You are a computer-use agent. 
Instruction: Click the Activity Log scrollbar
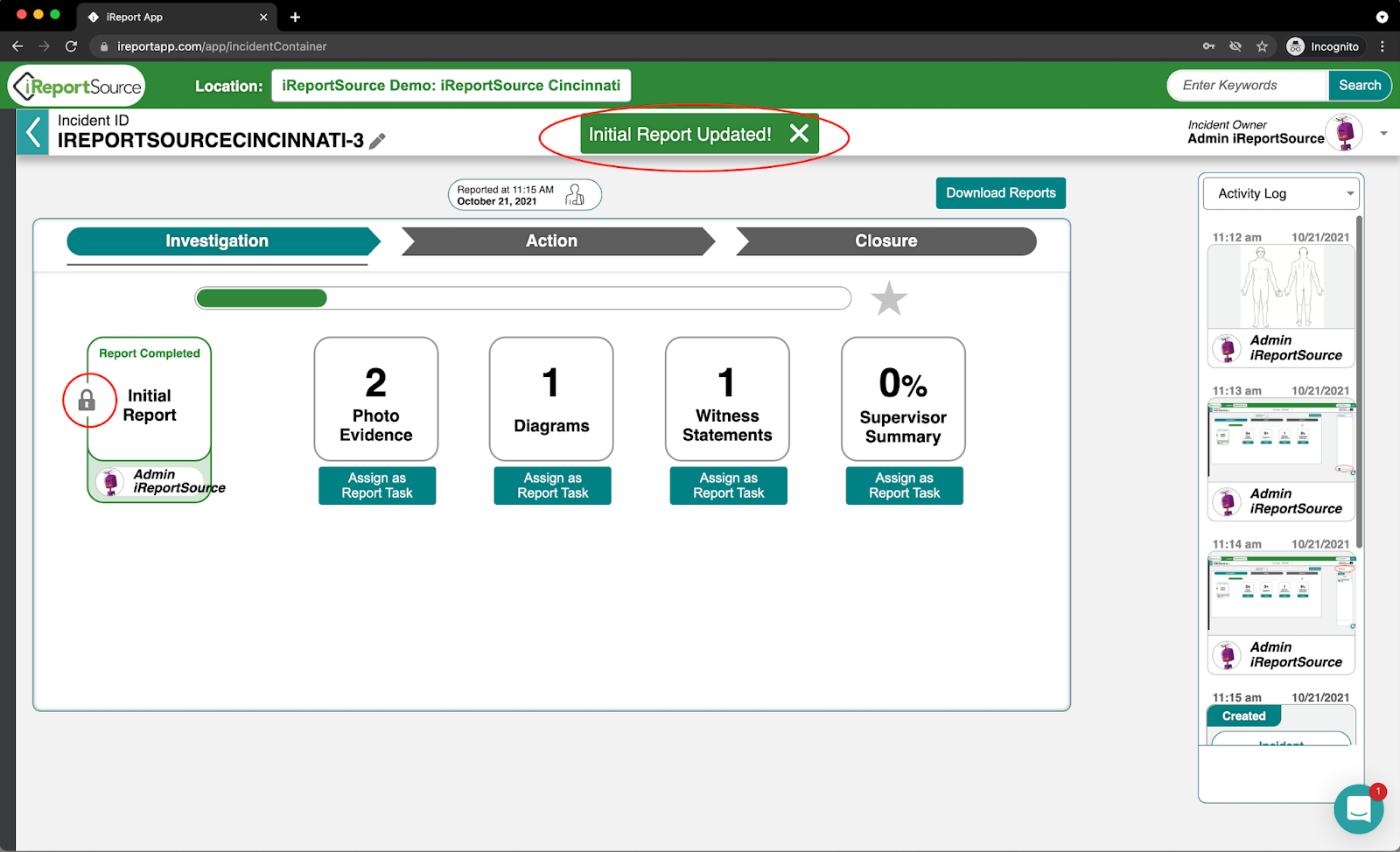point(1359,381)
